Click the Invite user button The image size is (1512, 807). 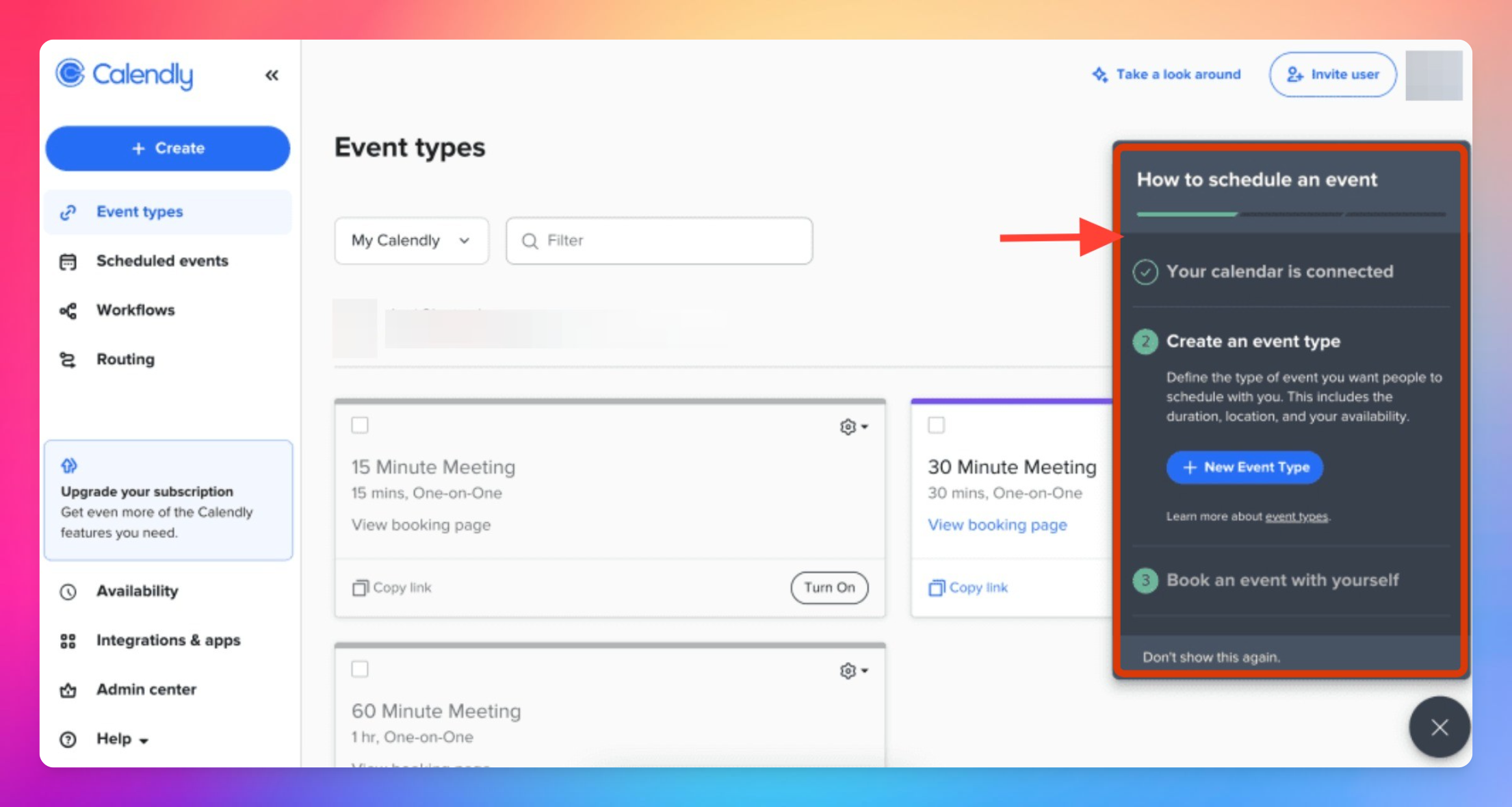click(1333, 75)
